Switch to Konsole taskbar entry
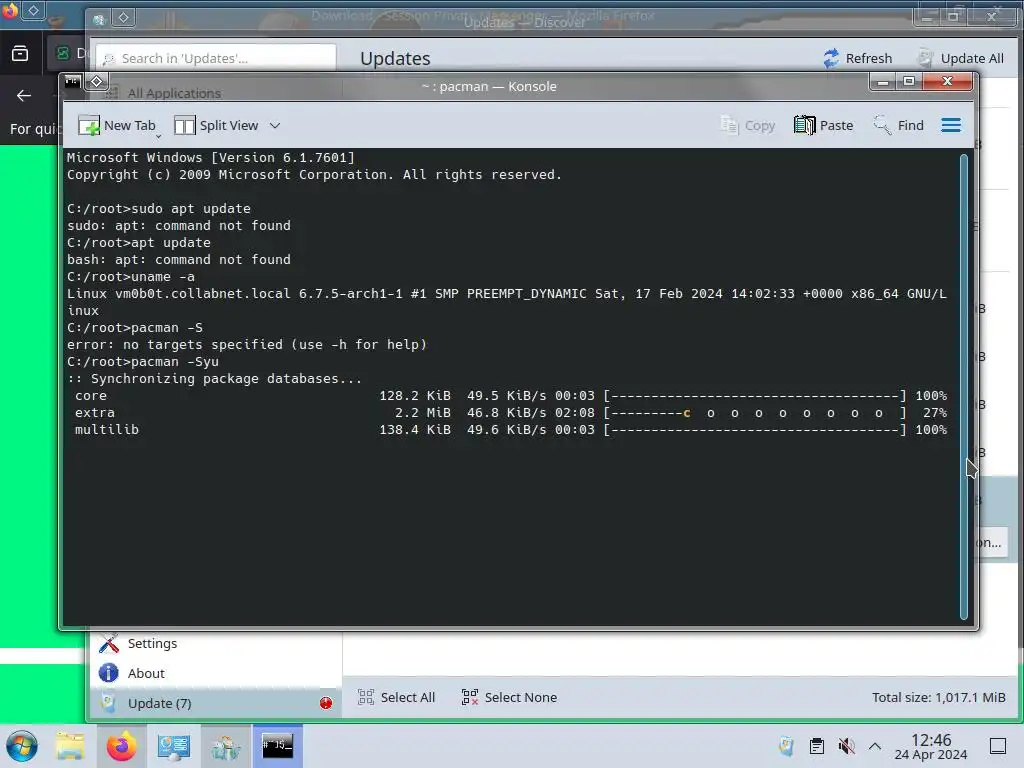 coord(278,746)
